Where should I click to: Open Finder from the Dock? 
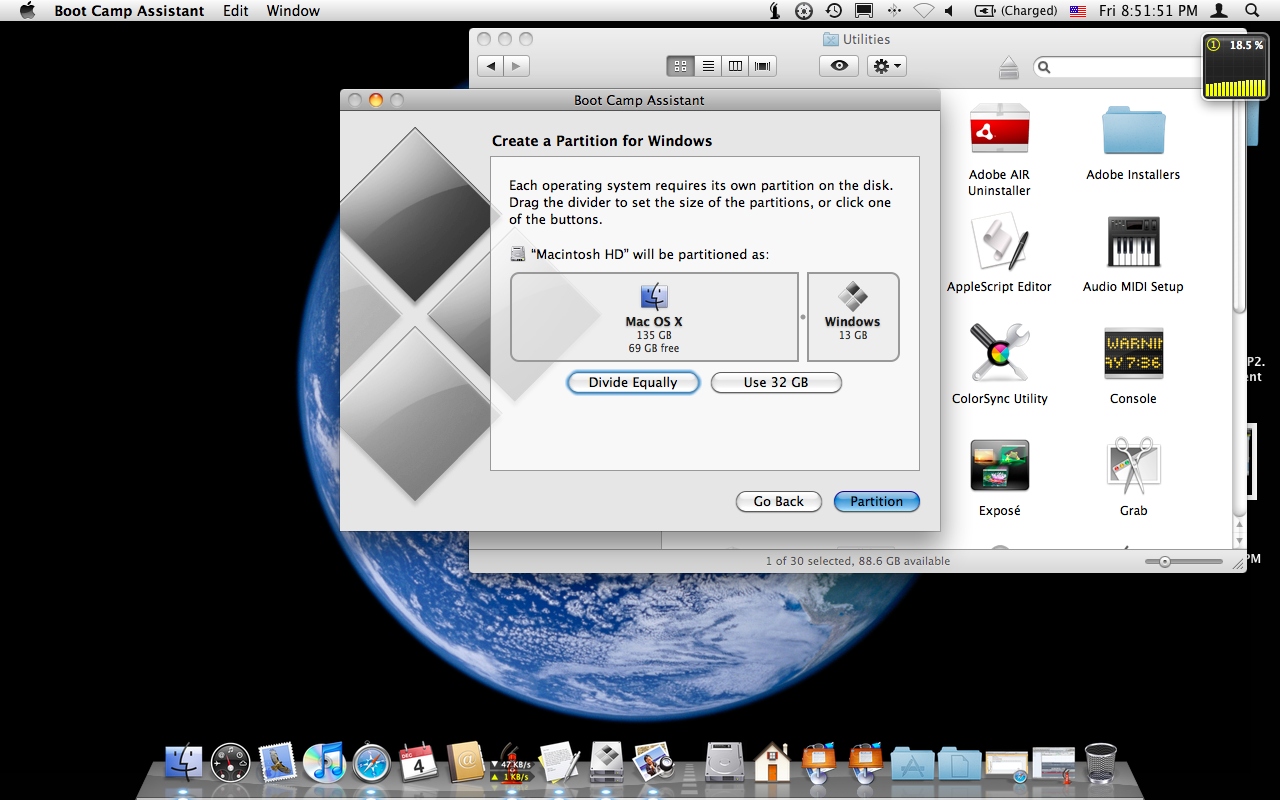(x=183, y=763)
